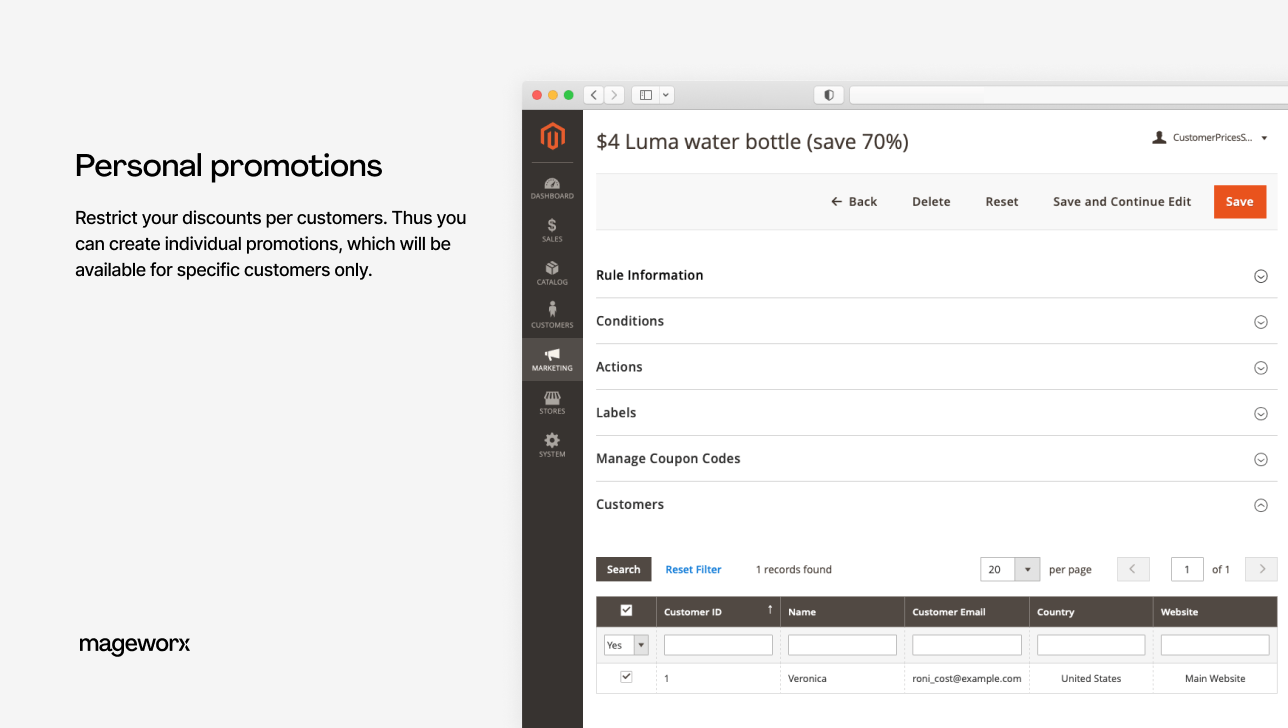Uncheck the checkbox on Veronica's customer row
The height and width of the screenshot is (728, 1288).
[626, 677]
